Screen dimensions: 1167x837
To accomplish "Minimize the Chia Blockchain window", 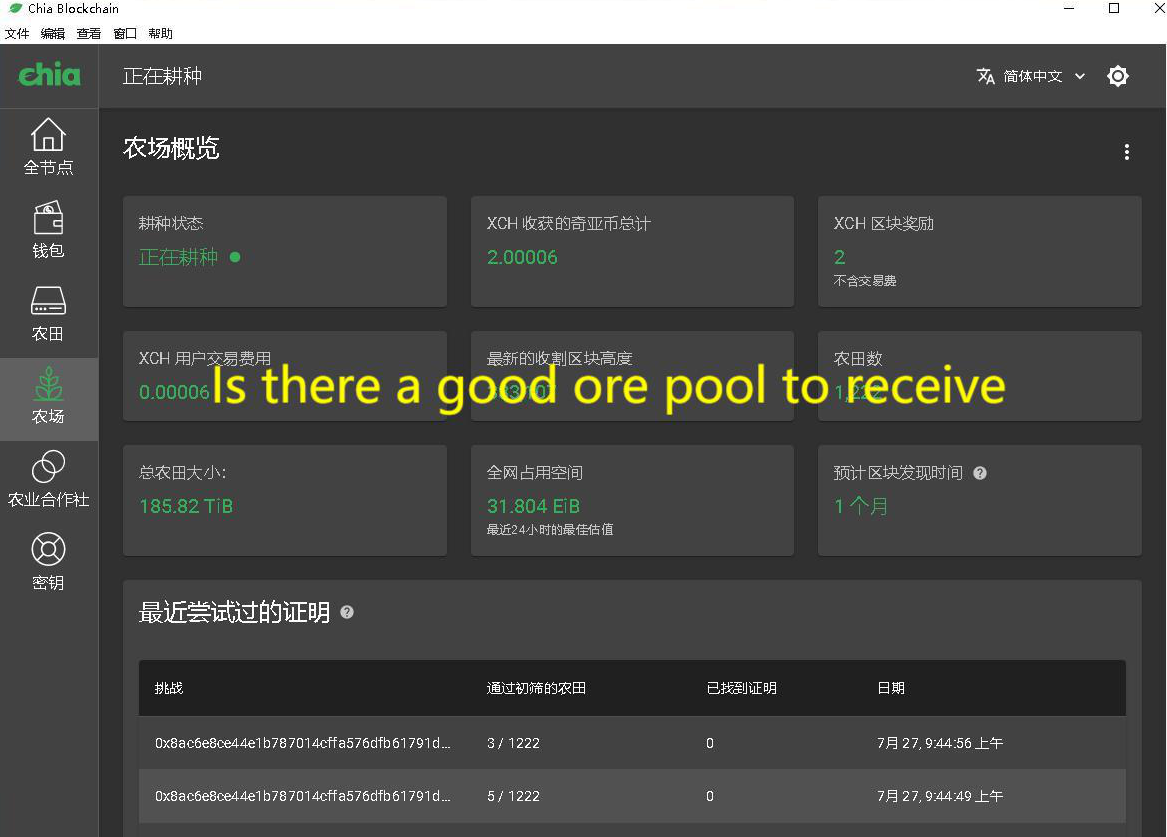I will coord(1069,8).
